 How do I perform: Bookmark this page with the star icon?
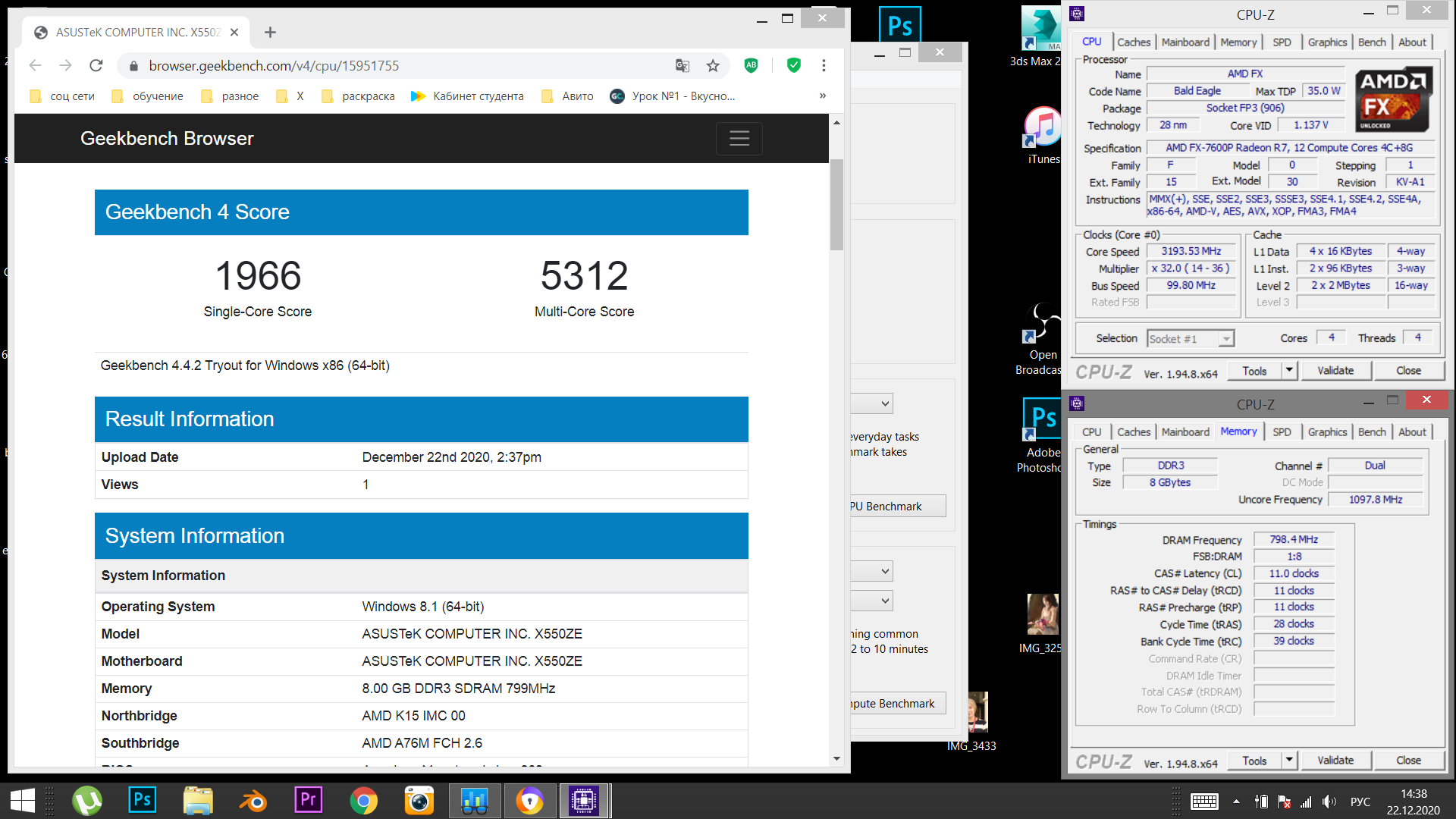point(713,66)
